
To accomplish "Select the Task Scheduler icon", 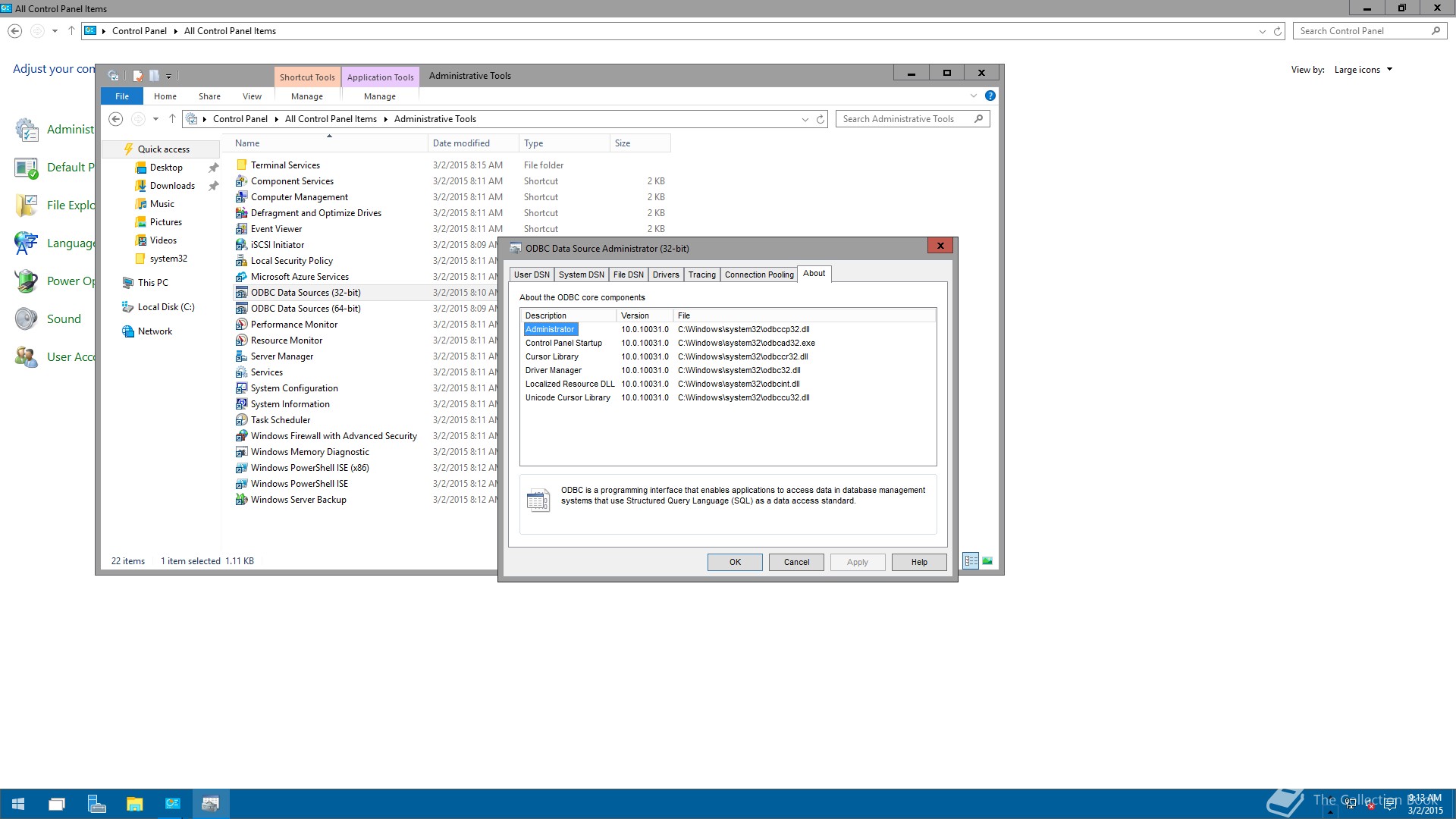I will coord(241,420).
